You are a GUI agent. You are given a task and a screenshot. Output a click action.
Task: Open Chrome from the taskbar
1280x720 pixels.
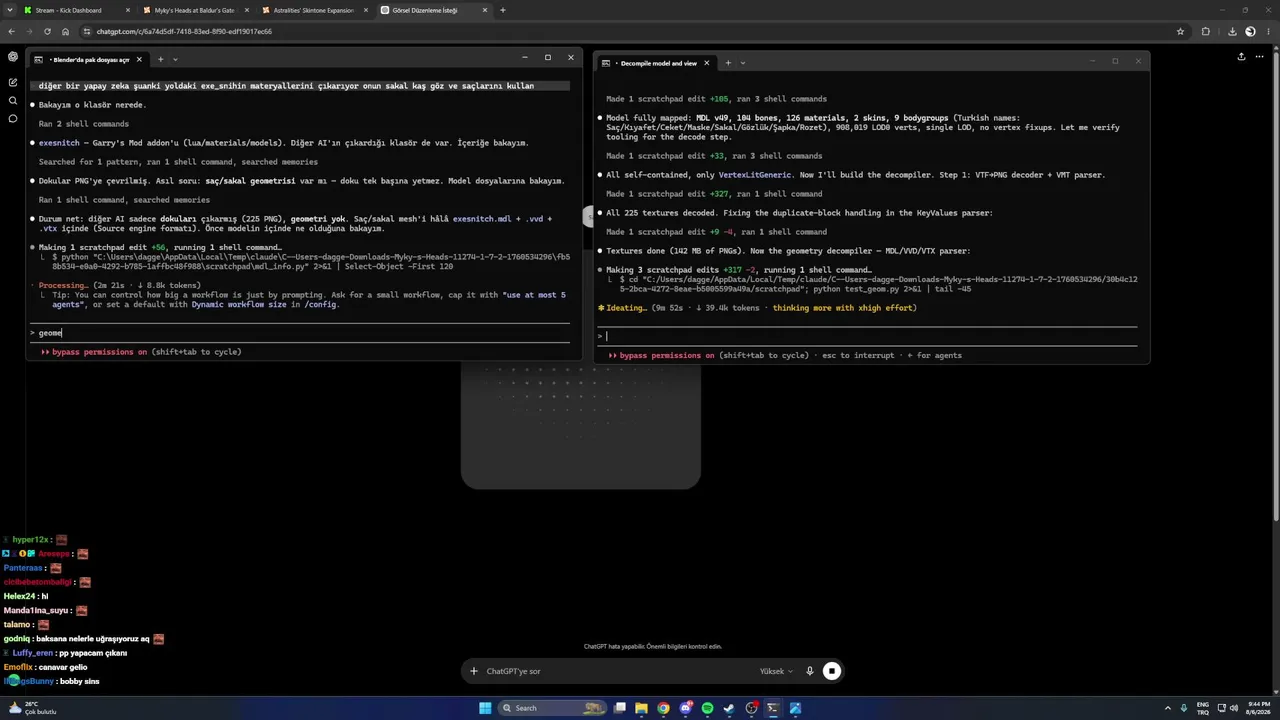[663, 708]
